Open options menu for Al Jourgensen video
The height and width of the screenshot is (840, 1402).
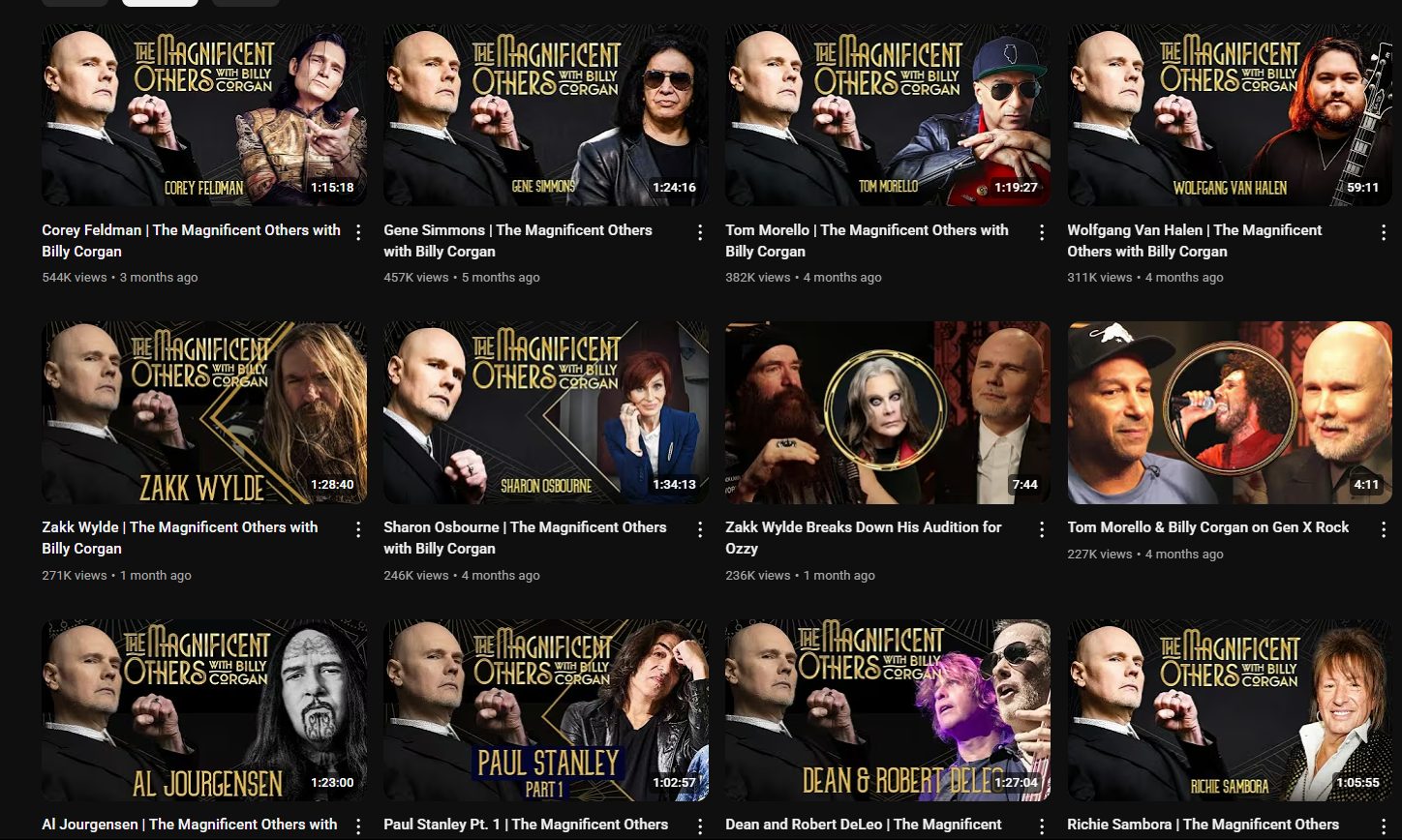358,826
